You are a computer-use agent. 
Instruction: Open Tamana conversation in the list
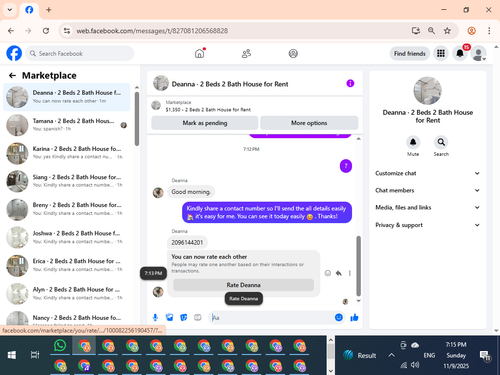(66, 125)
